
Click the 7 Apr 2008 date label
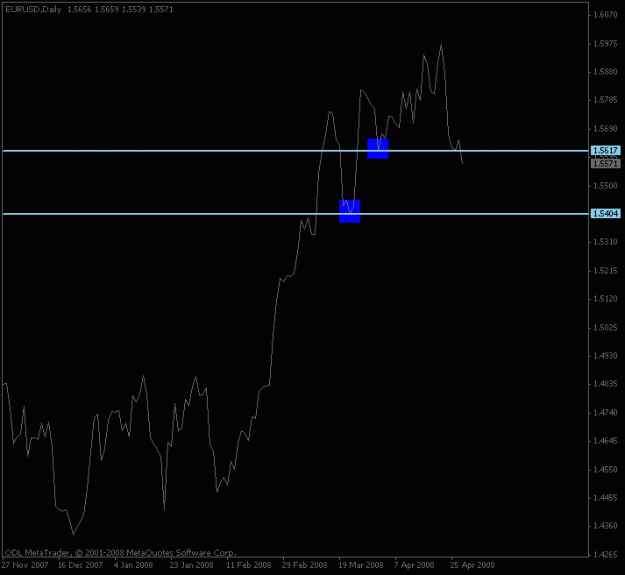click(x=414, y=565)
